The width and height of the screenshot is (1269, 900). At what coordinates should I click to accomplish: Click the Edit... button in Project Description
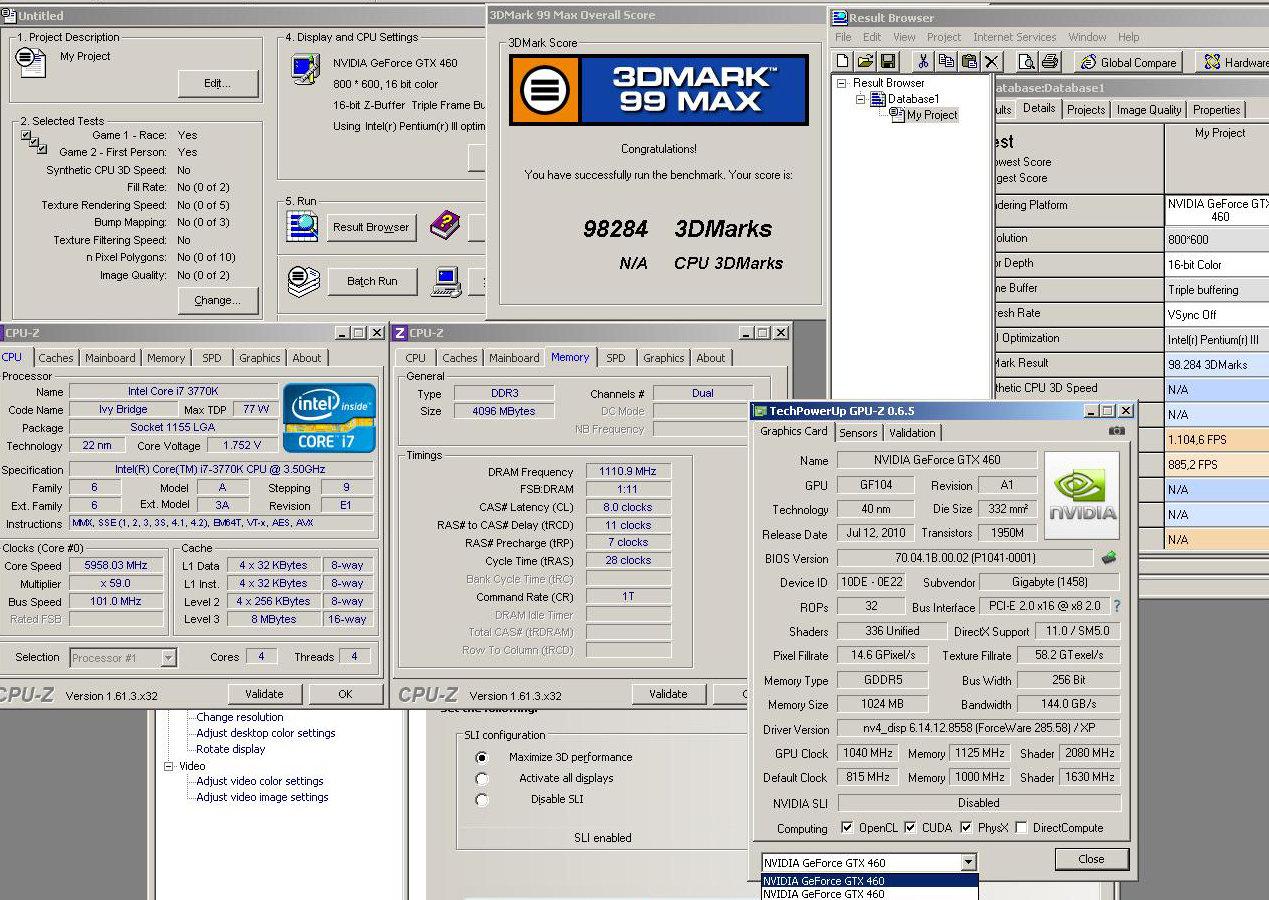click(218, 83)
